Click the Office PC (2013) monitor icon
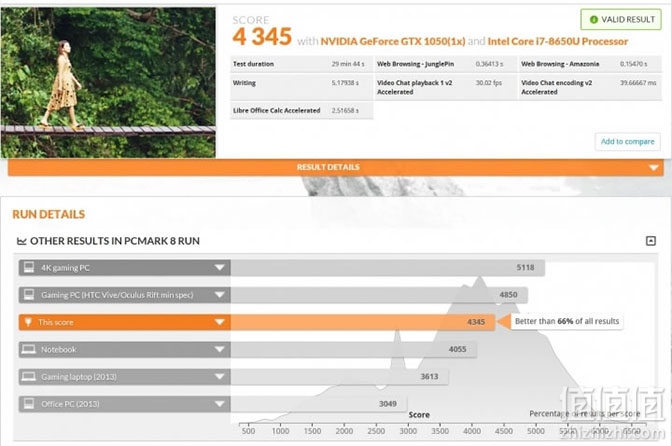The image size is (672, 446). 29,404
